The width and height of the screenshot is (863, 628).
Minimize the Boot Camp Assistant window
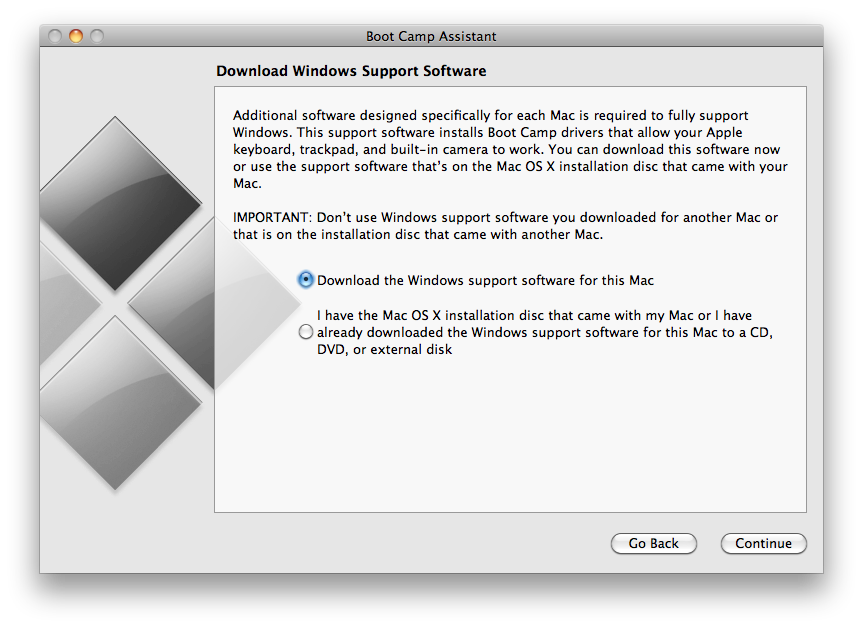[x=76, y=36]
